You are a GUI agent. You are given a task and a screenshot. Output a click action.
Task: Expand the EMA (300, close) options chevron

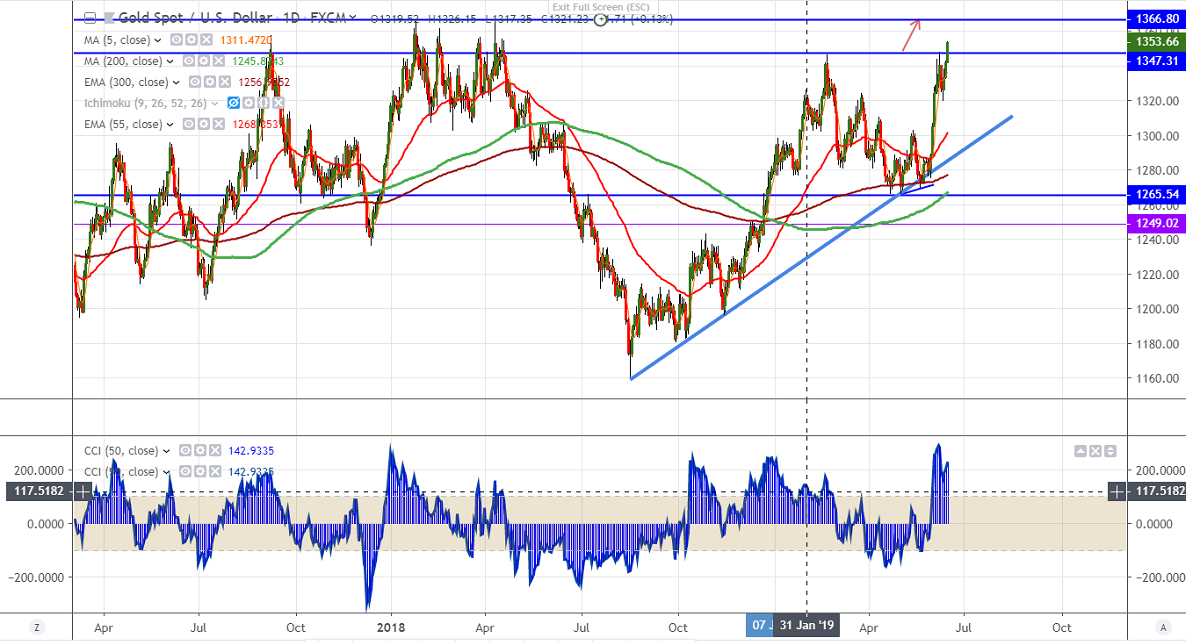point(176,82)
